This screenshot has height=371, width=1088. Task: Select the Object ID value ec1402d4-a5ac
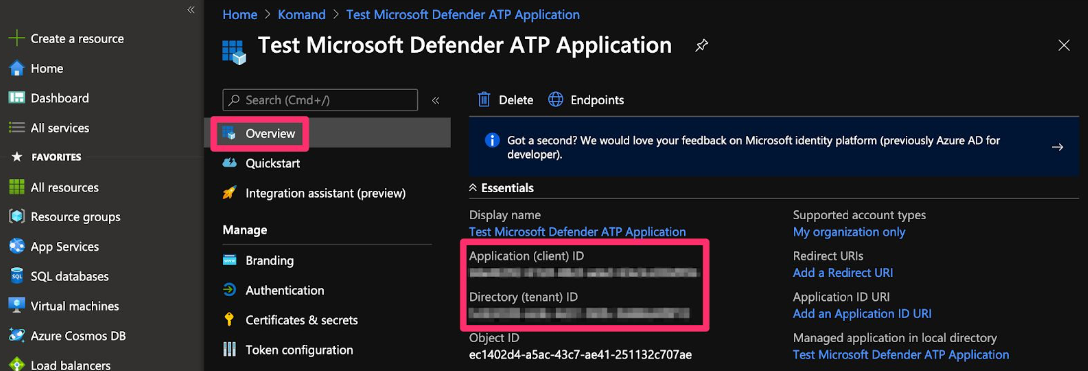tap(581, 354)
